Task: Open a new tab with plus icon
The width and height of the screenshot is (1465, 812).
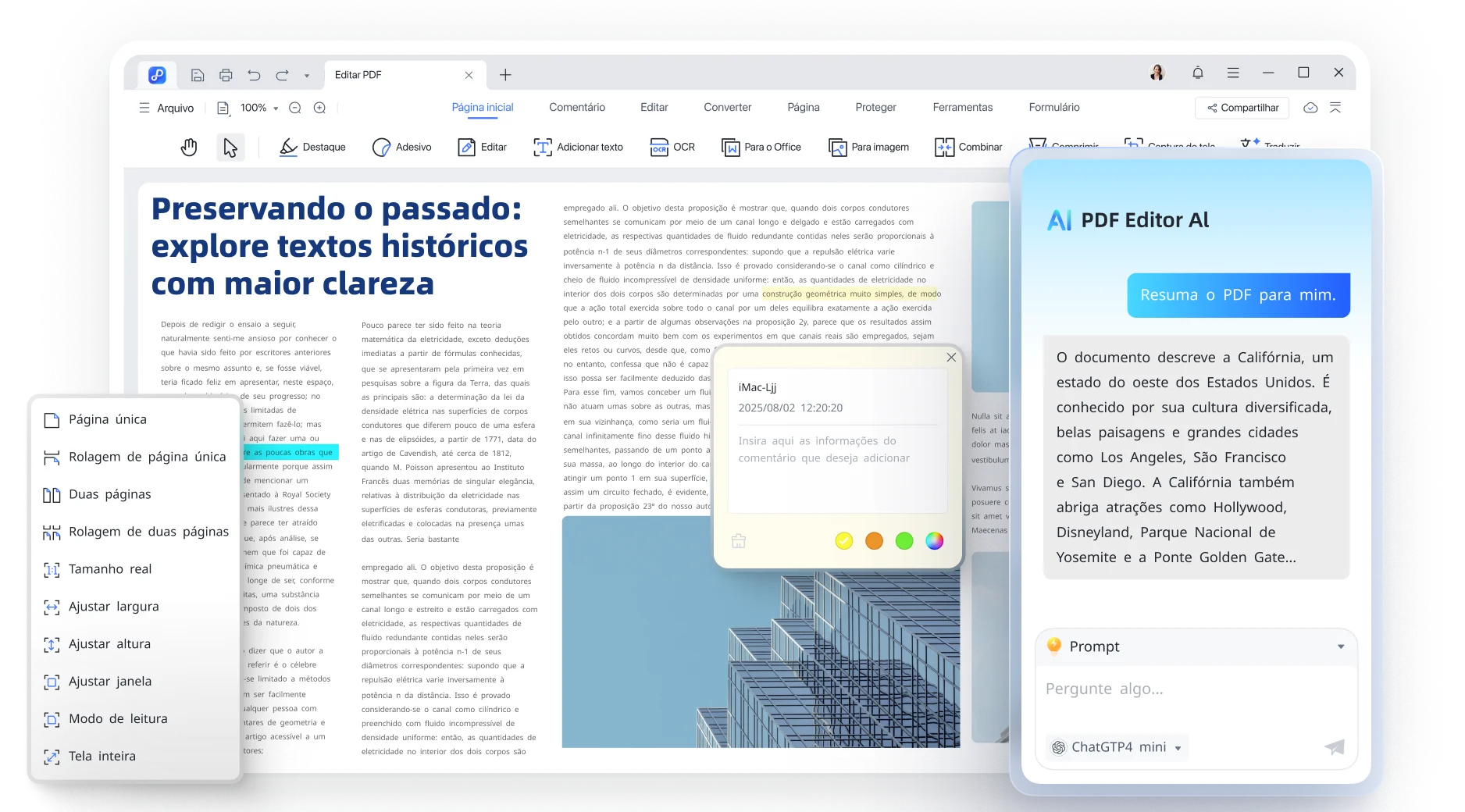Action: click(505, 75)
